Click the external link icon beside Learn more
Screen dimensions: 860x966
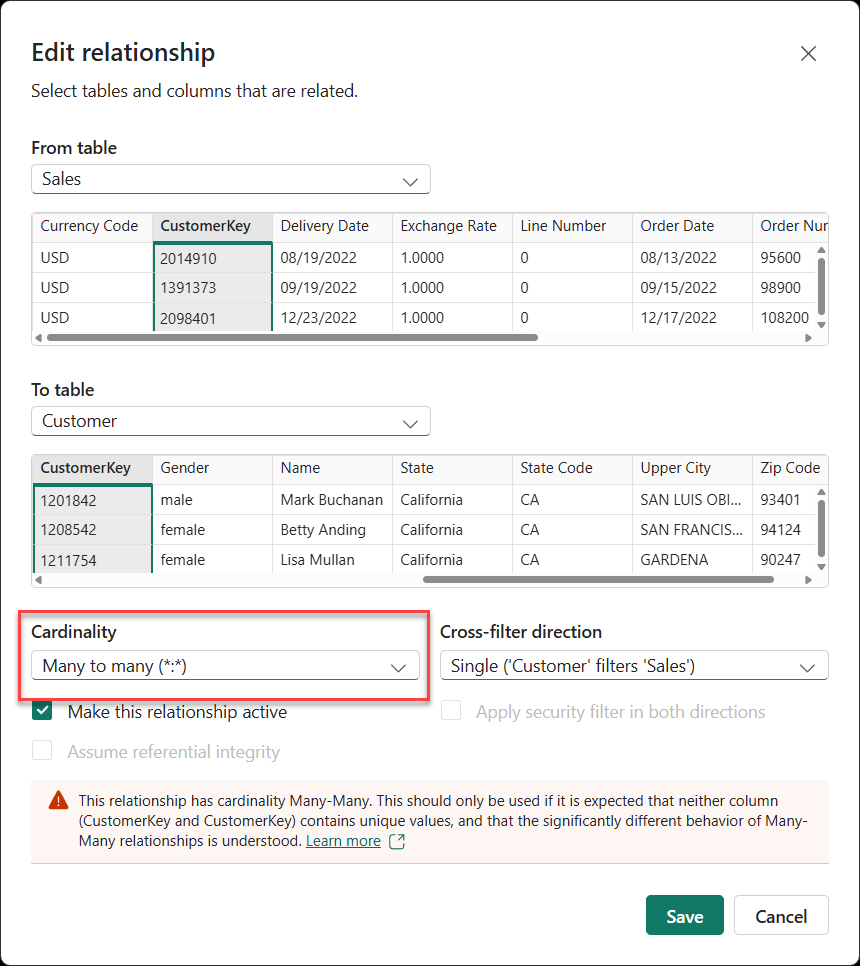point(397,842)
